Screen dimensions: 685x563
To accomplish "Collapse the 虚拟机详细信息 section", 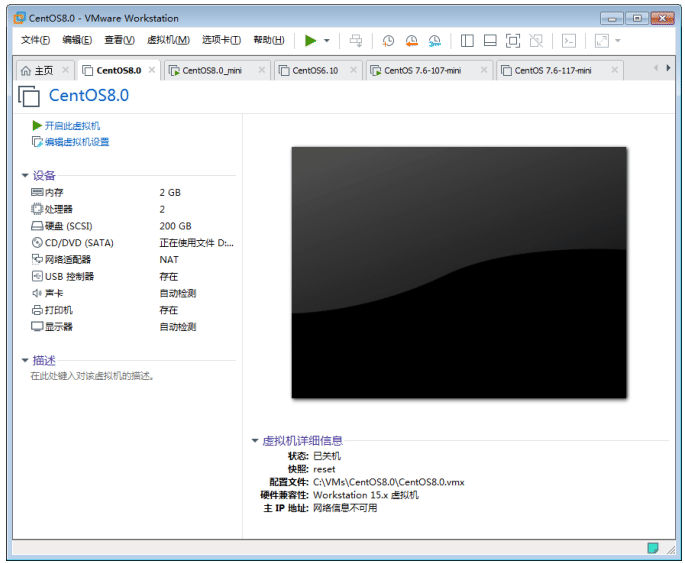I will click(255, 441).
